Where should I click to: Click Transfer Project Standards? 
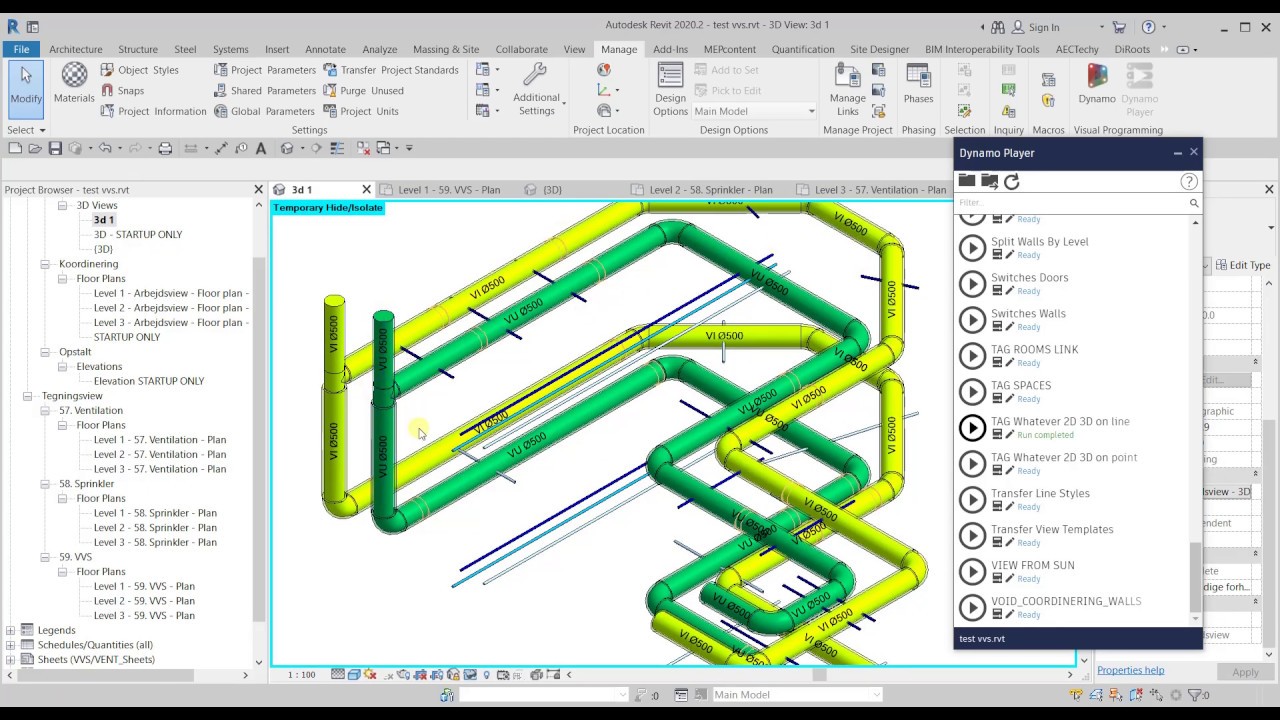pyautogui.click(x=391, y=70)
